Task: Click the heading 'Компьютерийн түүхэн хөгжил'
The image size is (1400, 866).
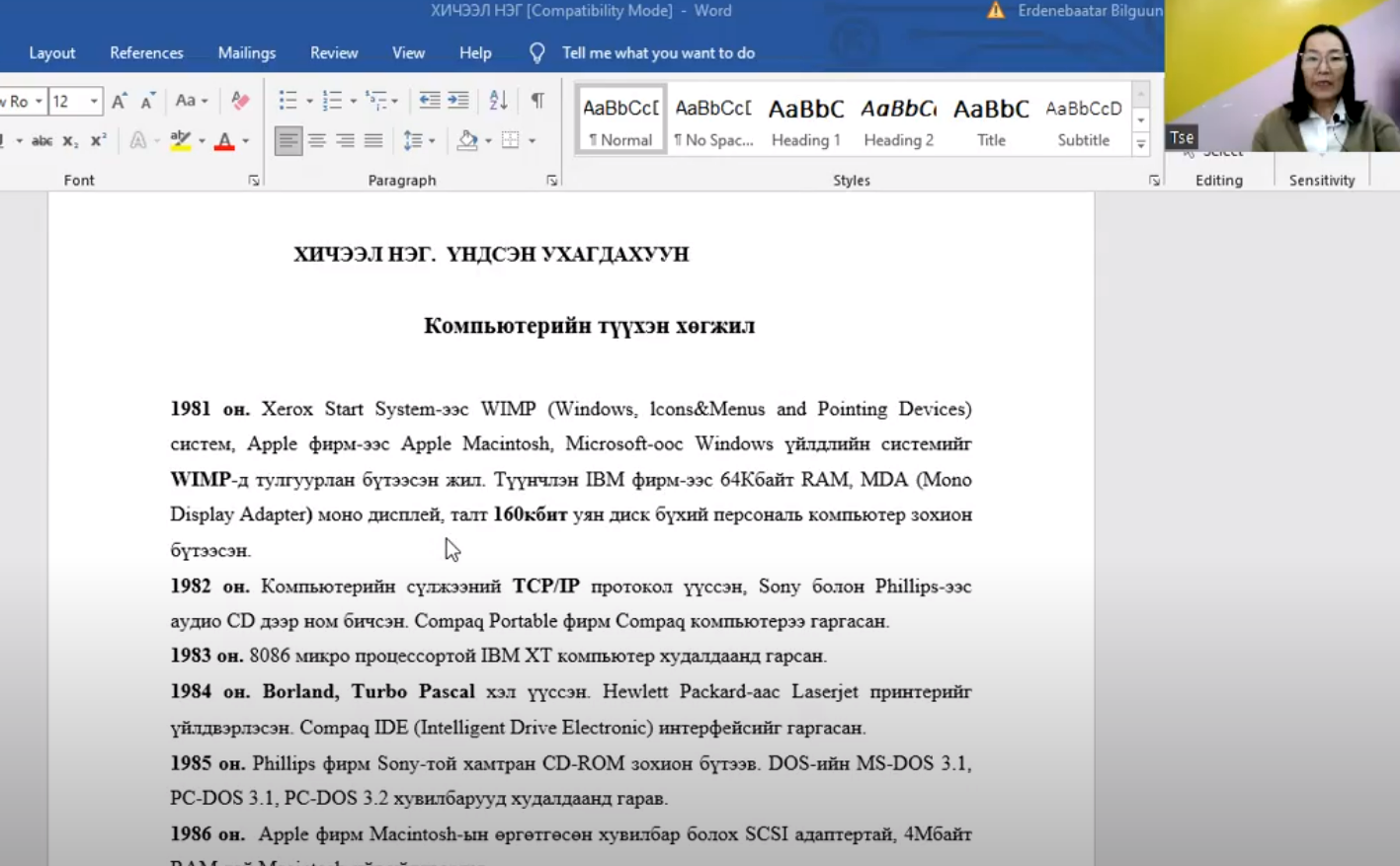Action: click(x=589, y=326)
